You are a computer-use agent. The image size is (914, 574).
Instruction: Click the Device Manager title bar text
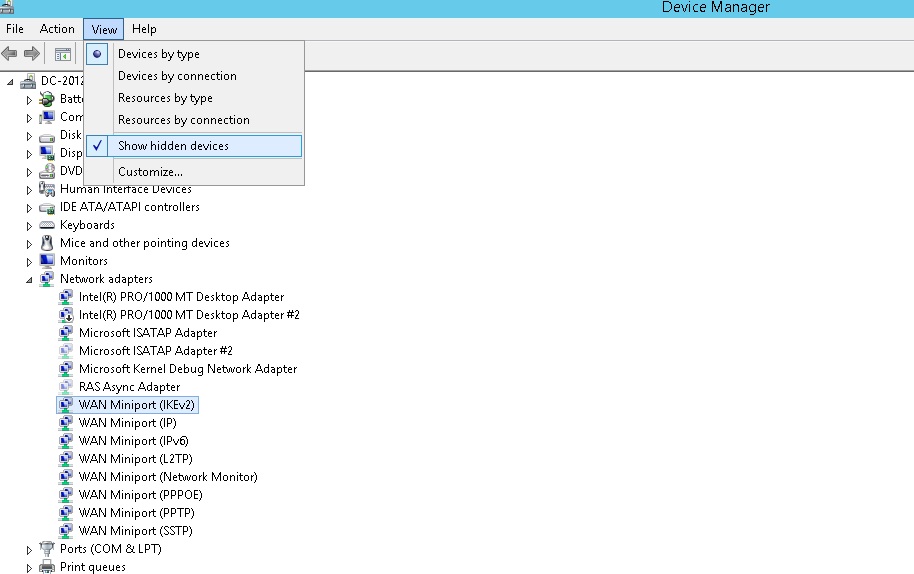[x=716, y=7]
